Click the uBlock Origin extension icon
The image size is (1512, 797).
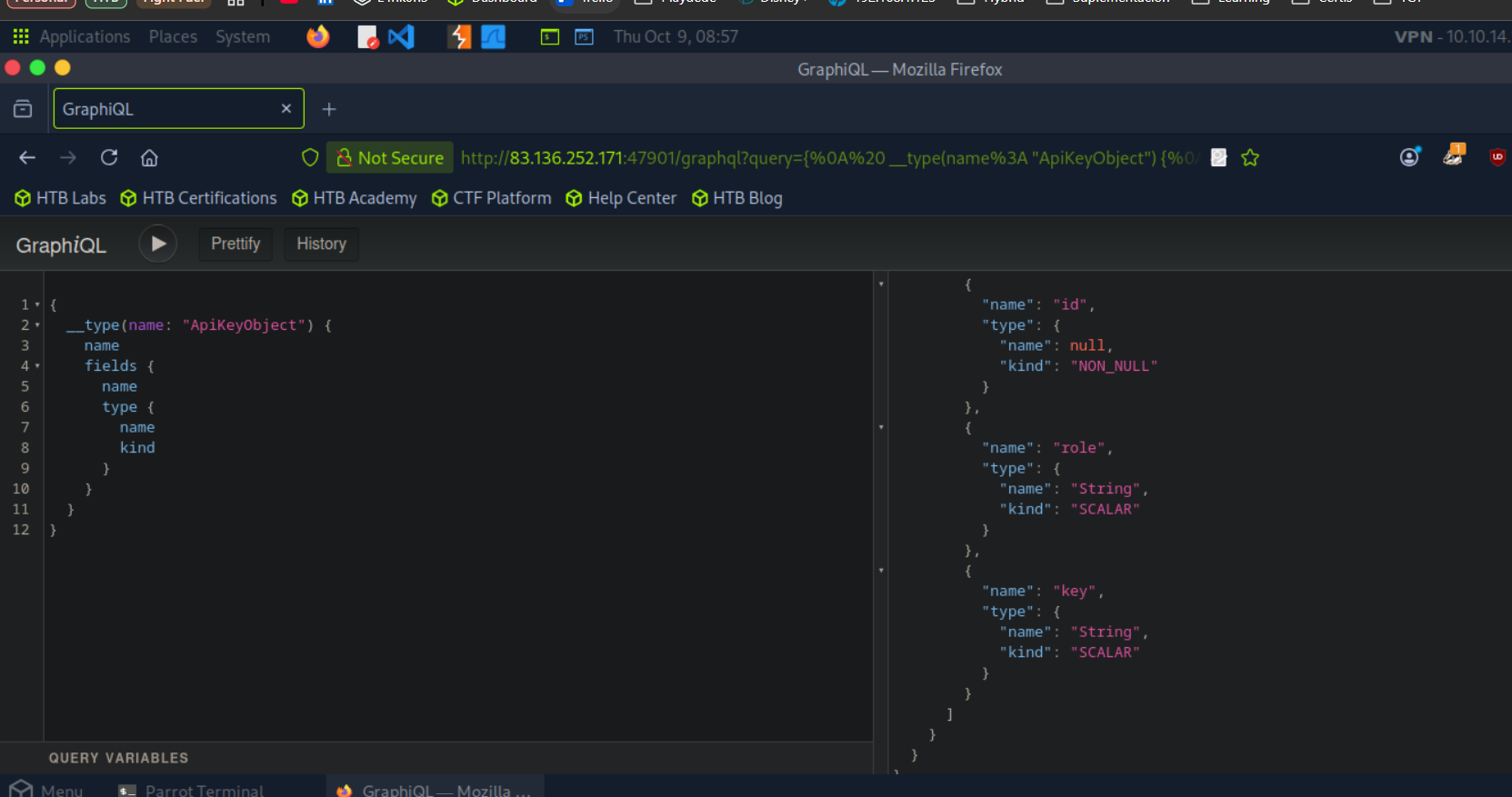click(x=1497, y=157)
